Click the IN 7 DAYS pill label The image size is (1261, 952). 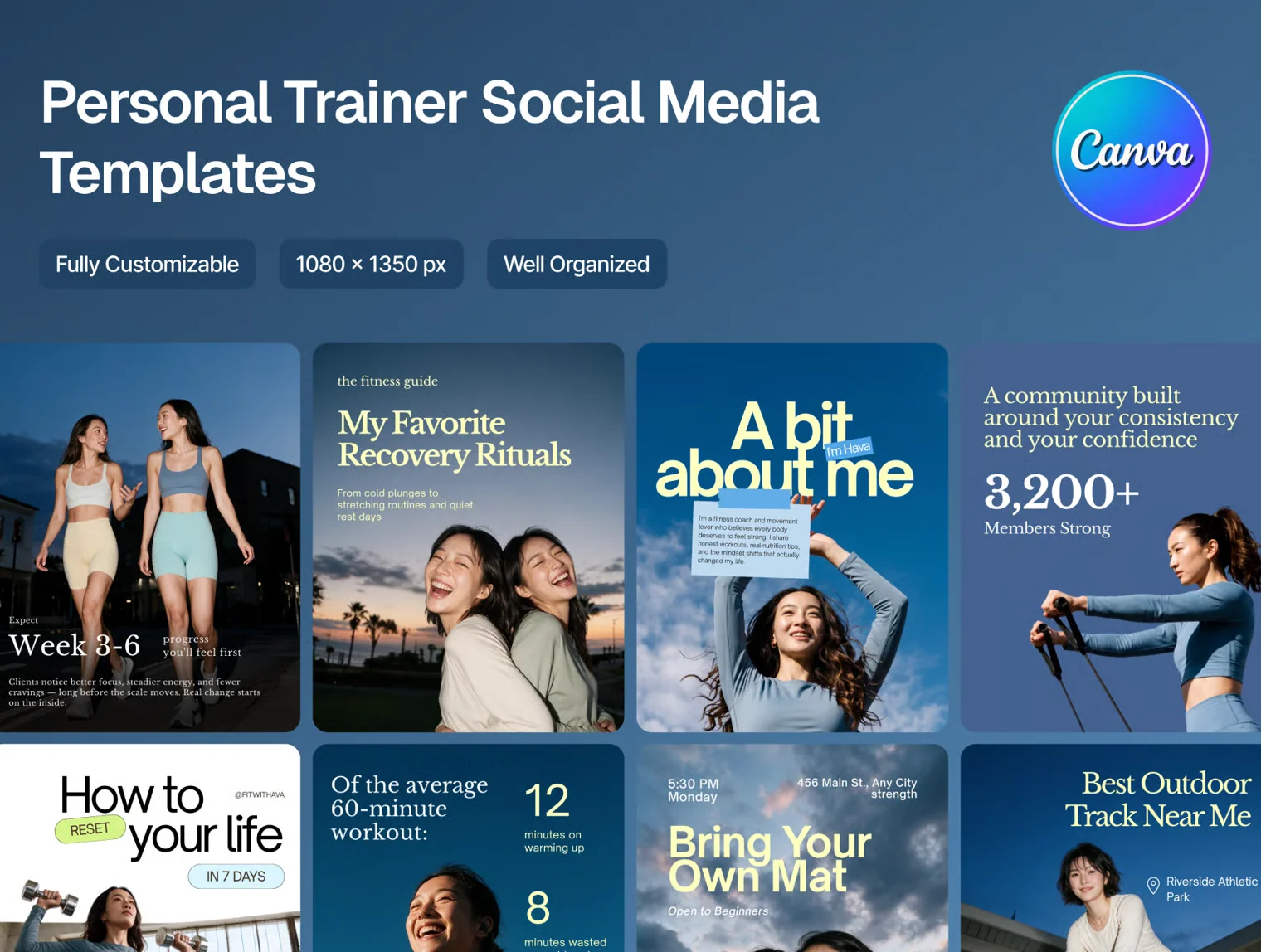click(x=236, y=877)
